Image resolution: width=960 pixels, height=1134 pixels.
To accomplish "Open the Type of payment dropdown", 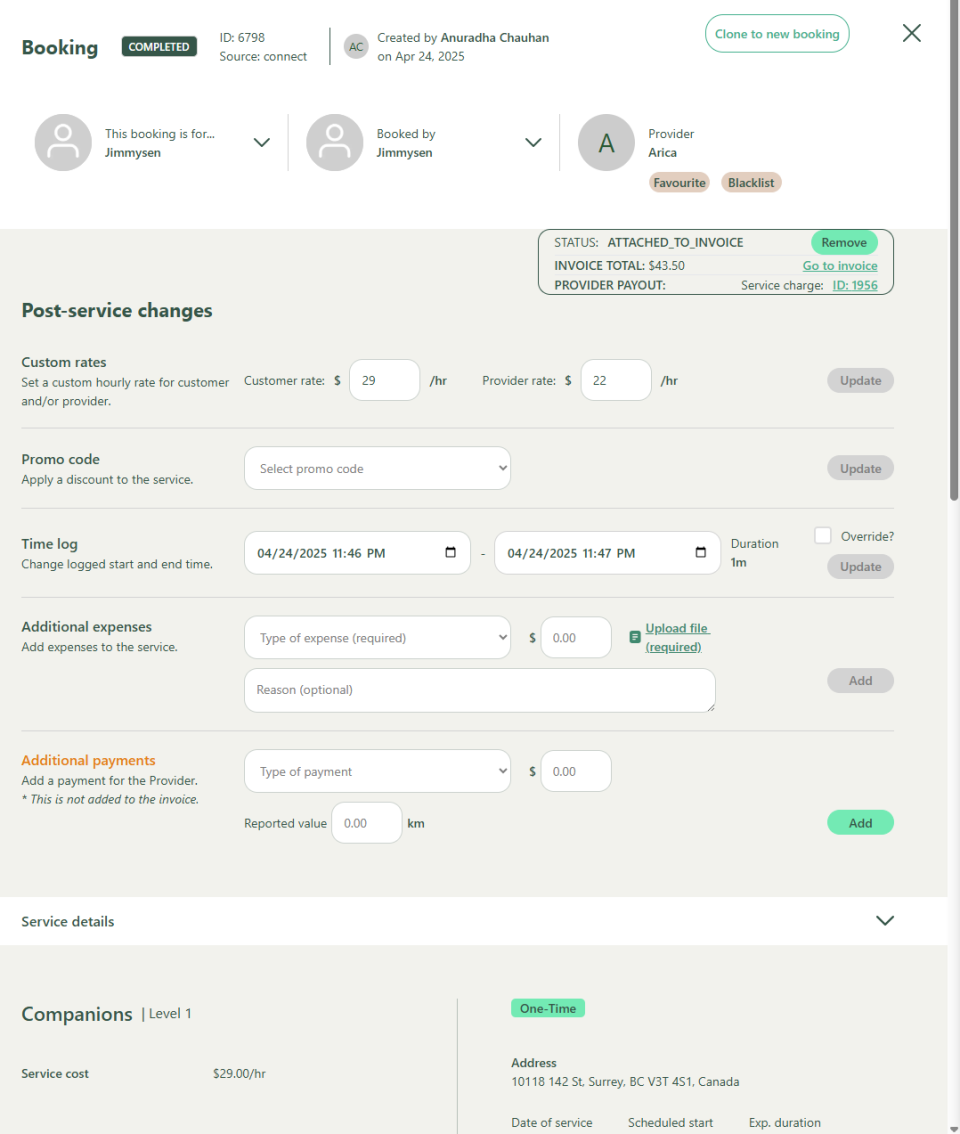I will click(x=377, y=772).
